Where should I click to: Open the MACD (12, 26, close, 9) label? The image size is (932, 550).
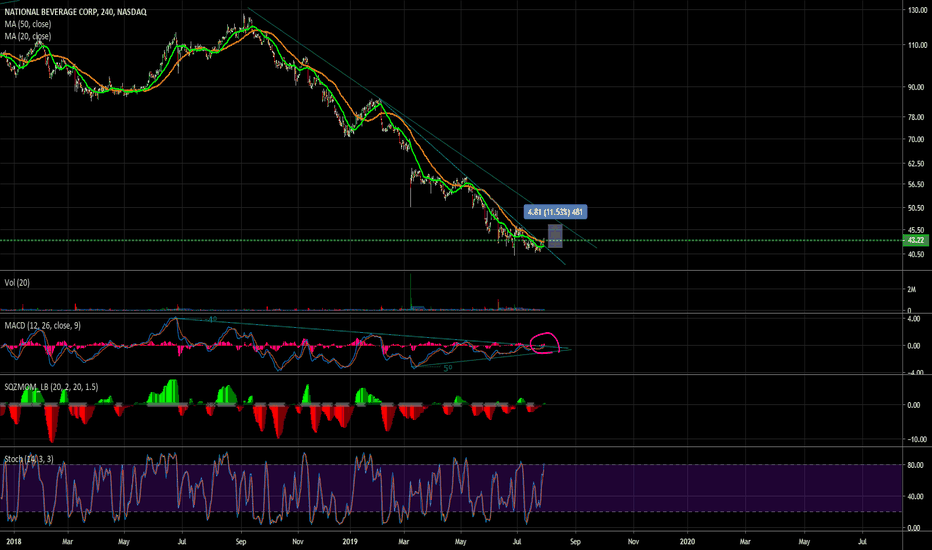coord(43,326)
